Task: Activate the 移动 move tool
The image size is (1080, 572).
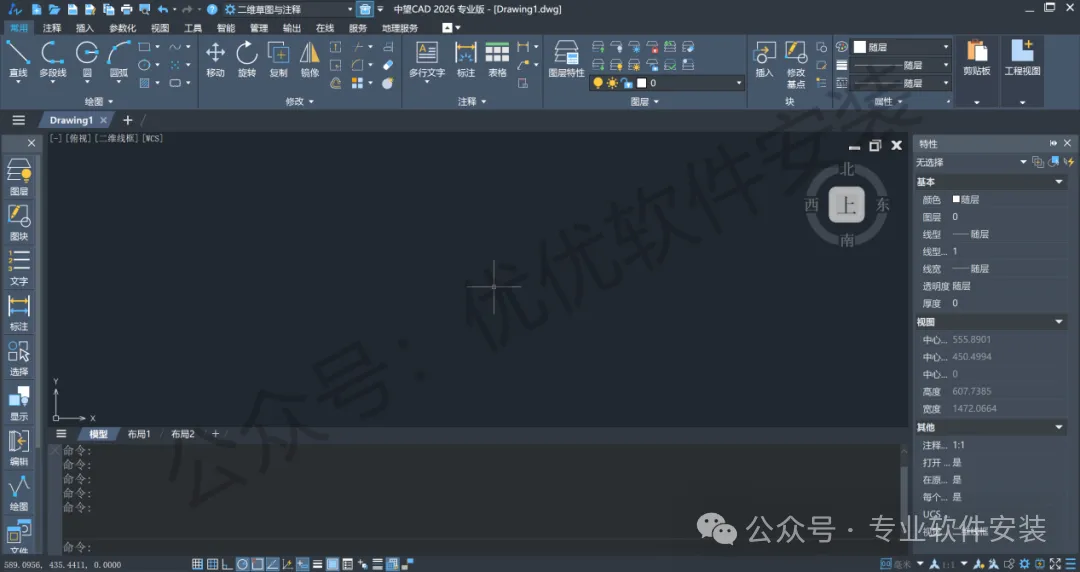Action: [x=216, y=59]
